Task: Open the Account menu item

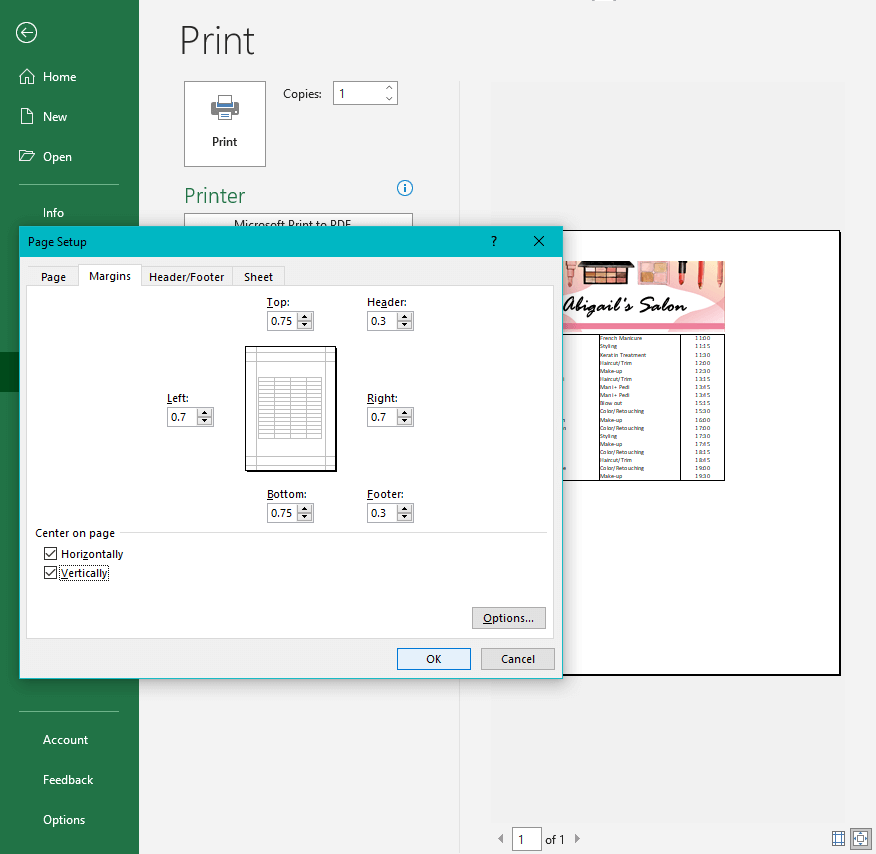Action: click(66, 740)
